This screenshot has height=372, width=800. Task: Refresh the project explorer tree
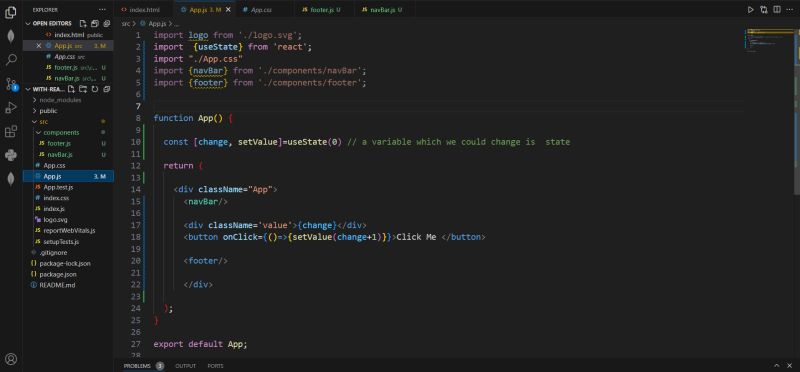tap(94, 89)
